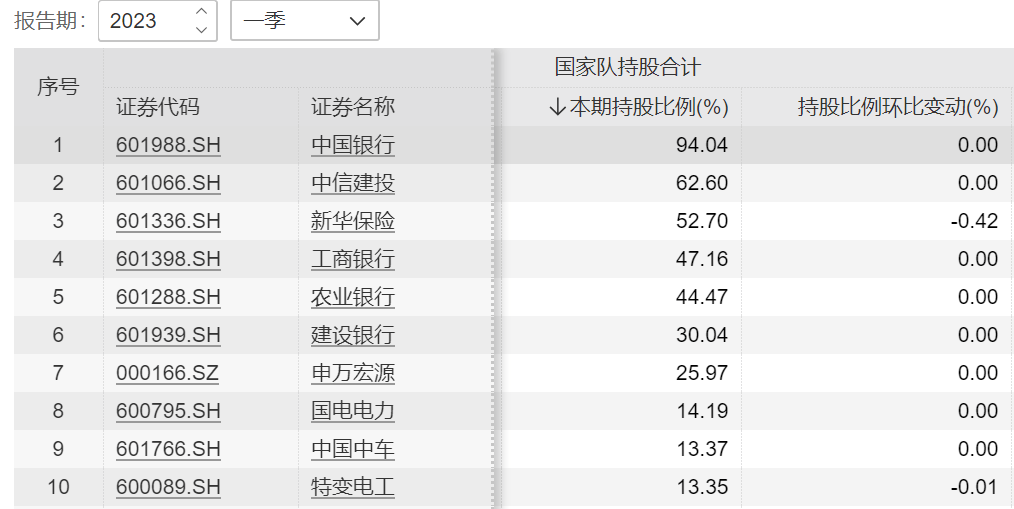Open stock code 601988.SH link
1014x509 pixels.
coord(168,145)
